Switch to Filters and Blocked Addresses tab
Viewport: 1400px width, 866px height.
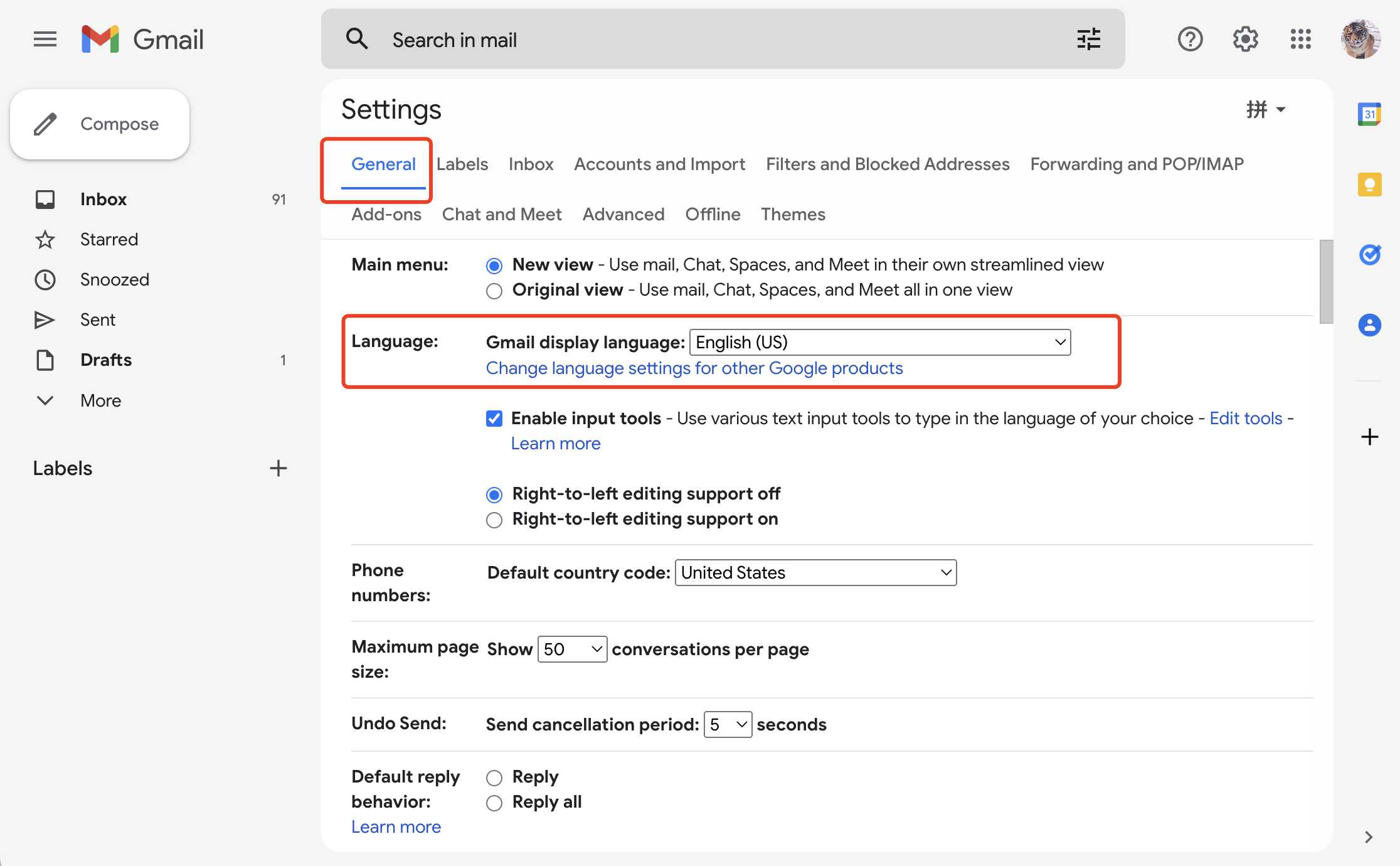pyautogui.click(x=888, y=164)
